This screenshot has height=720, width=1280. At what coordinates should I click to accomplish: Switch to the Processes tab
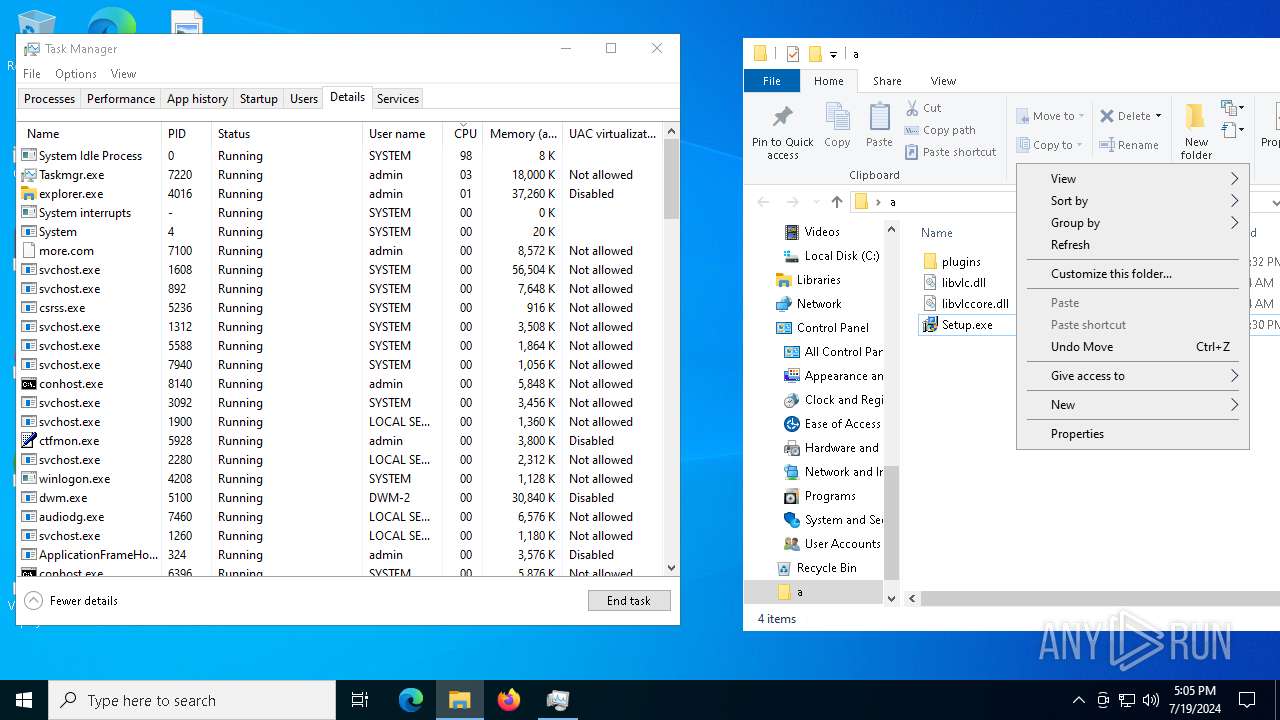coord(49,99)
